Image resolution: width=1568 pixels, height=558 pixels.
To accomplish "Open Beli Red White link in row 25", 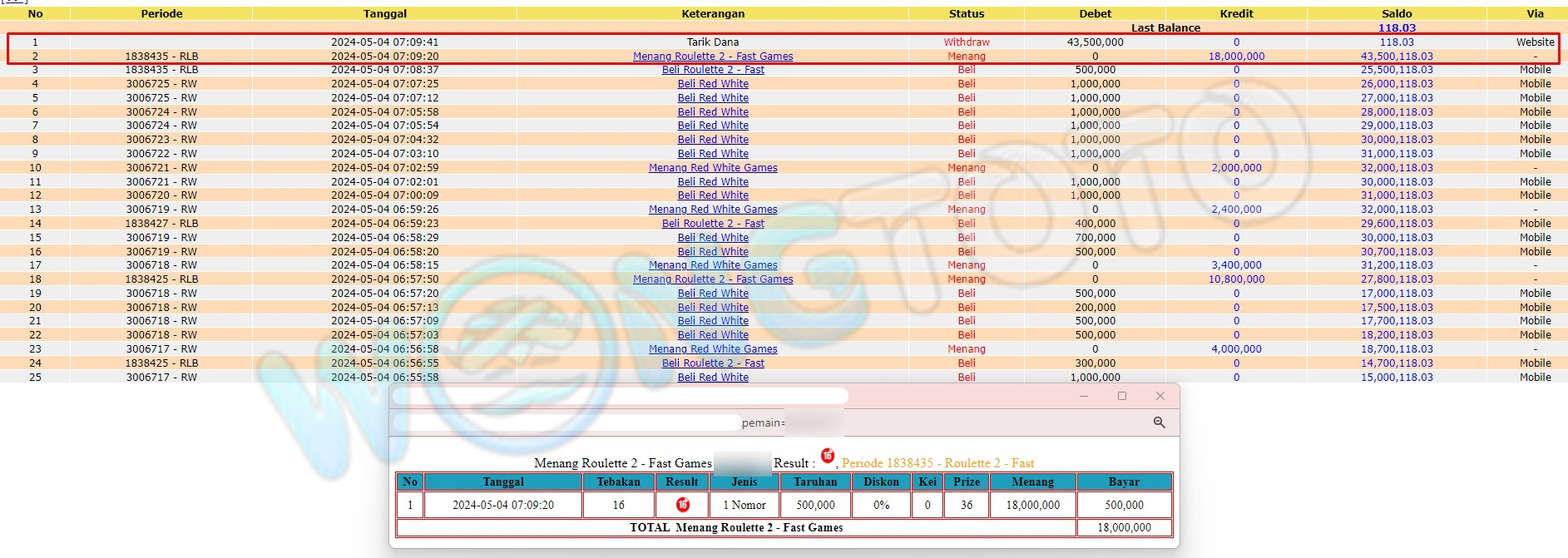I will (713, 378).
